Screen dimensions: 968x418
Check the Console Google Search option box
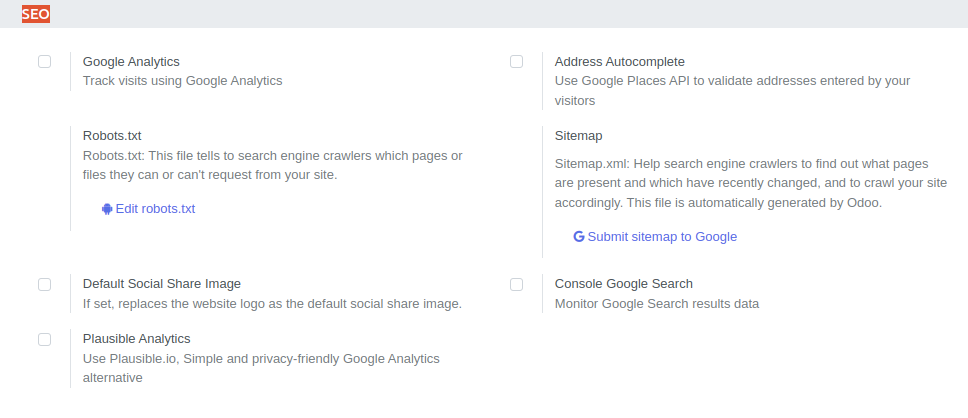point(516,284)
